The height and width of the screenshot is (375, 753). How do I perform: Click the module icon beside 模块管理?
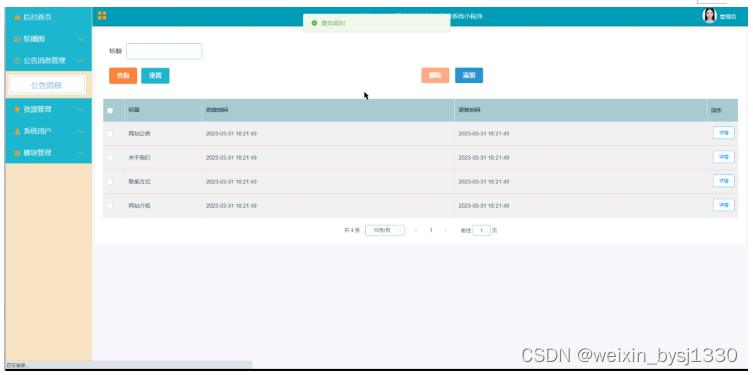point(17,153)
